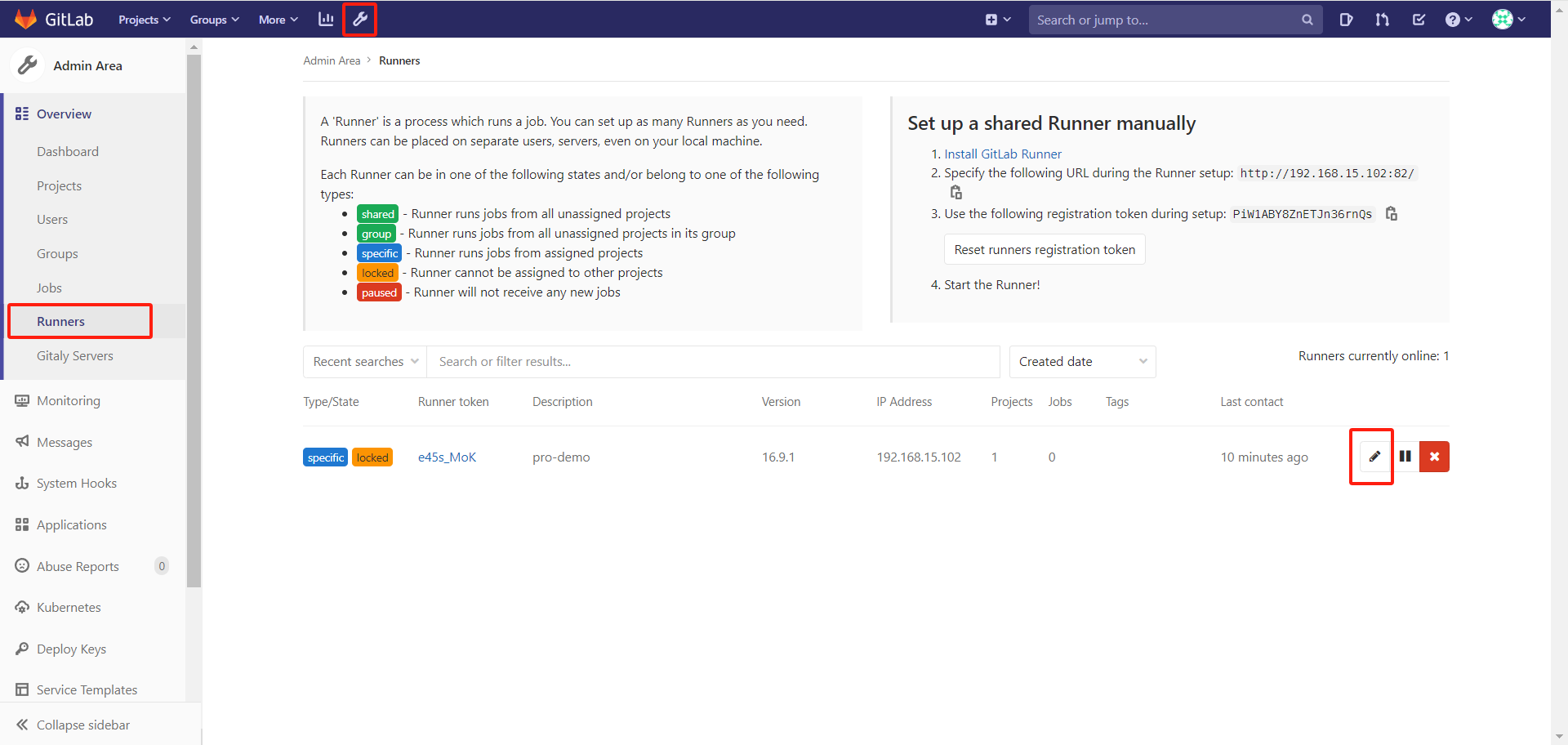Screen dimensions: 1568x745
Task: Open the analytics chart icon in topbar
Action: coord(326,19)
